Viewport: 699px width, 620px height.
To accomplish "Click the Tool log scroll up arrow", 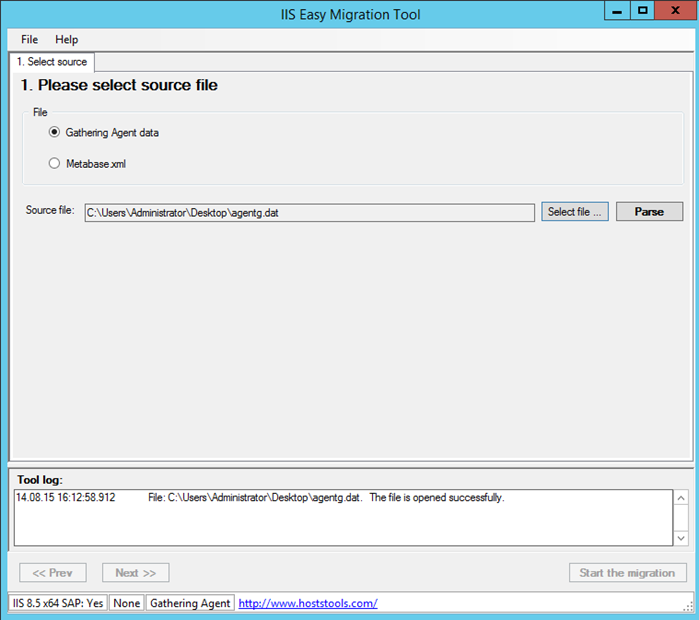I will (681, 498).
